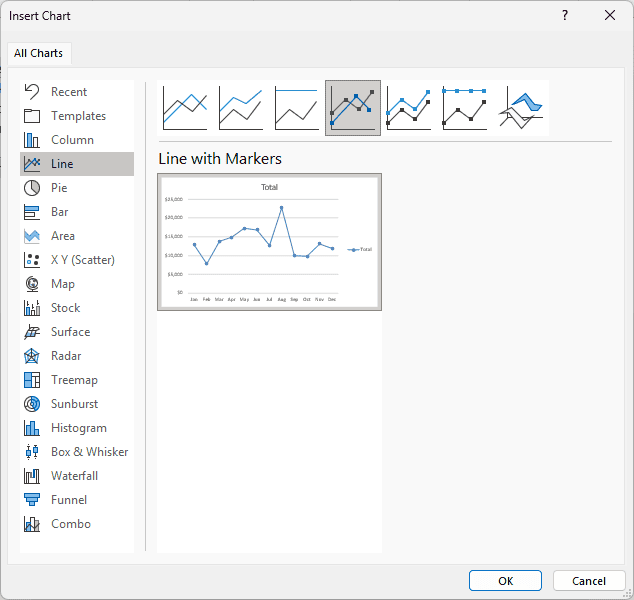Switch to Bar chart category
The width and height of the screenshot is (634, 600).
(77, 212)
